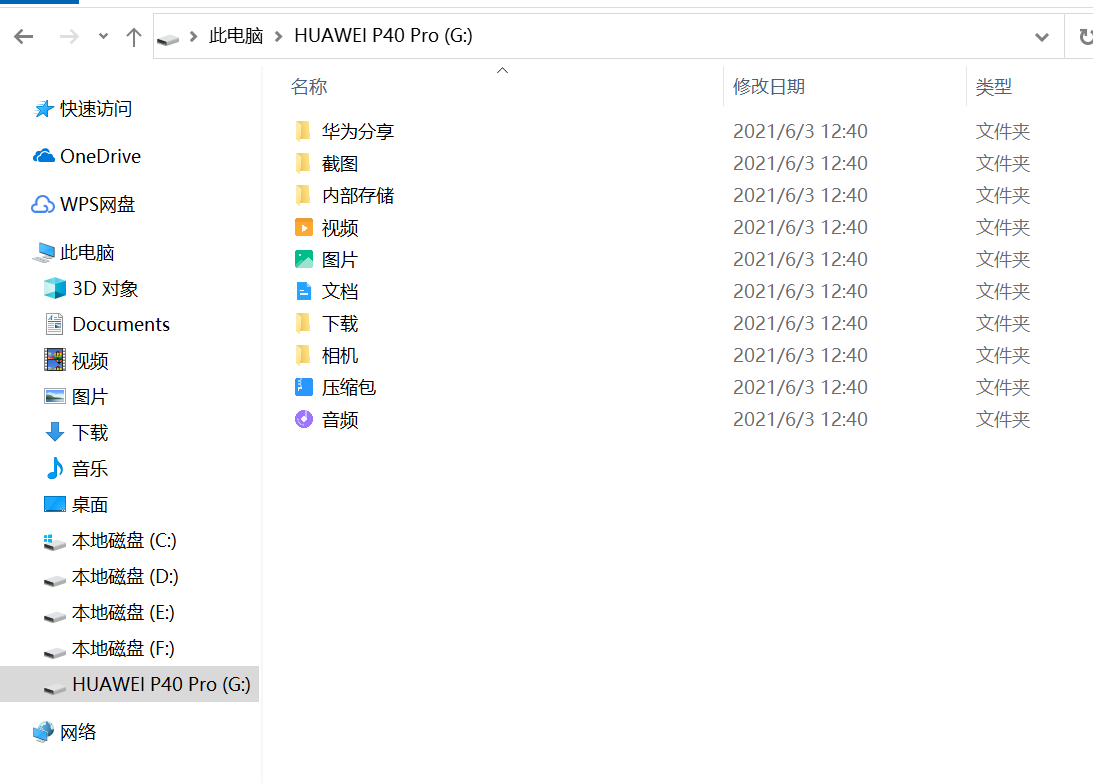
Task: Click the 视频 film strip sidebar icon
Action: click(55, 360)
